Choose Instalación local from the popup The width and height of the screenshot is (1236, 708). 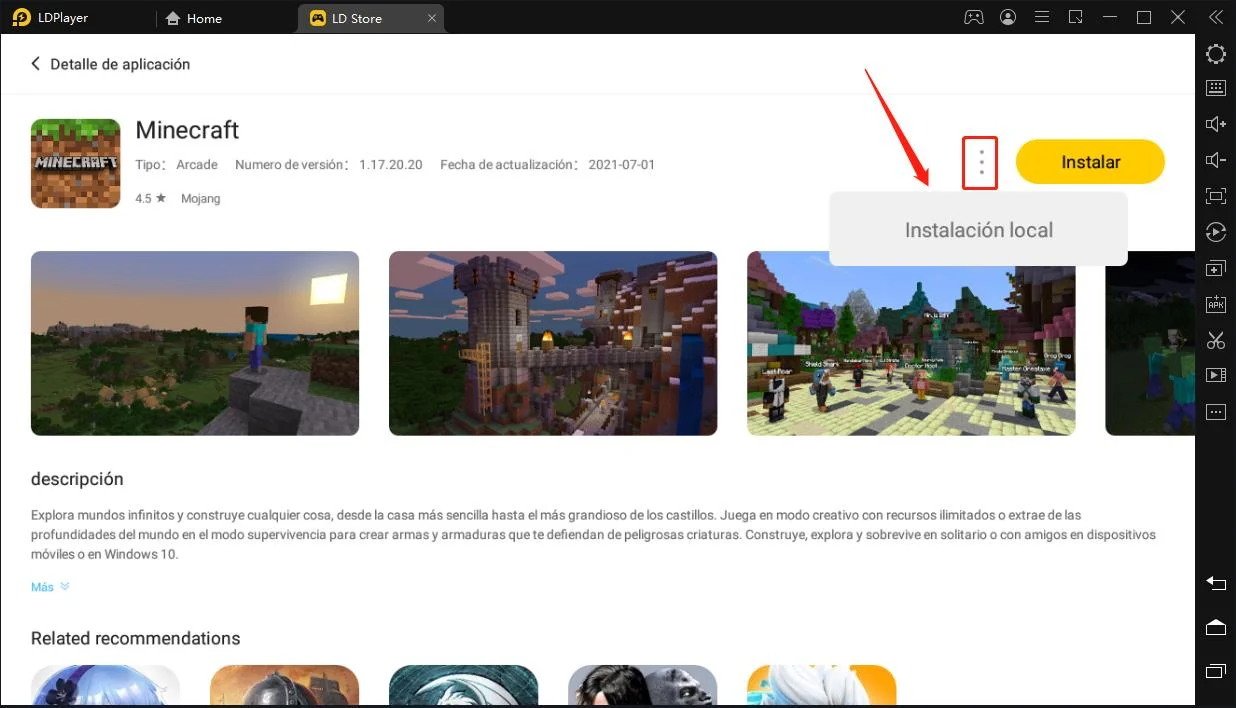[979, 230]
